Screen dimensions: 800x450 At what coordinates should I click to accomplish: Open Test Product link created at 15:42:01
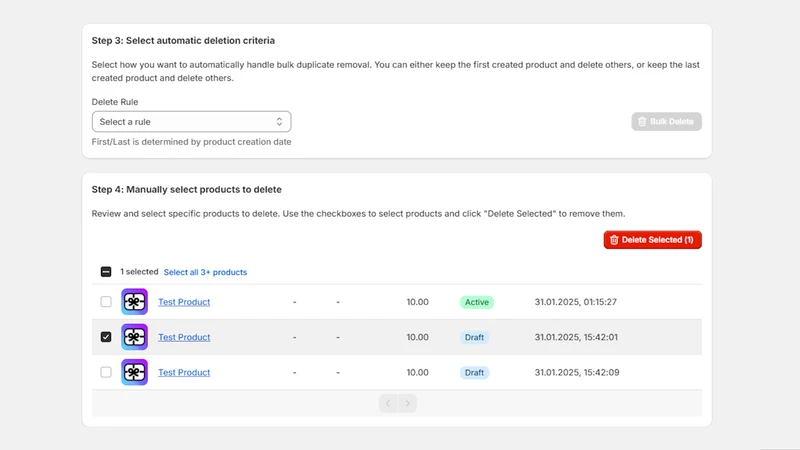tap(184, 337)
